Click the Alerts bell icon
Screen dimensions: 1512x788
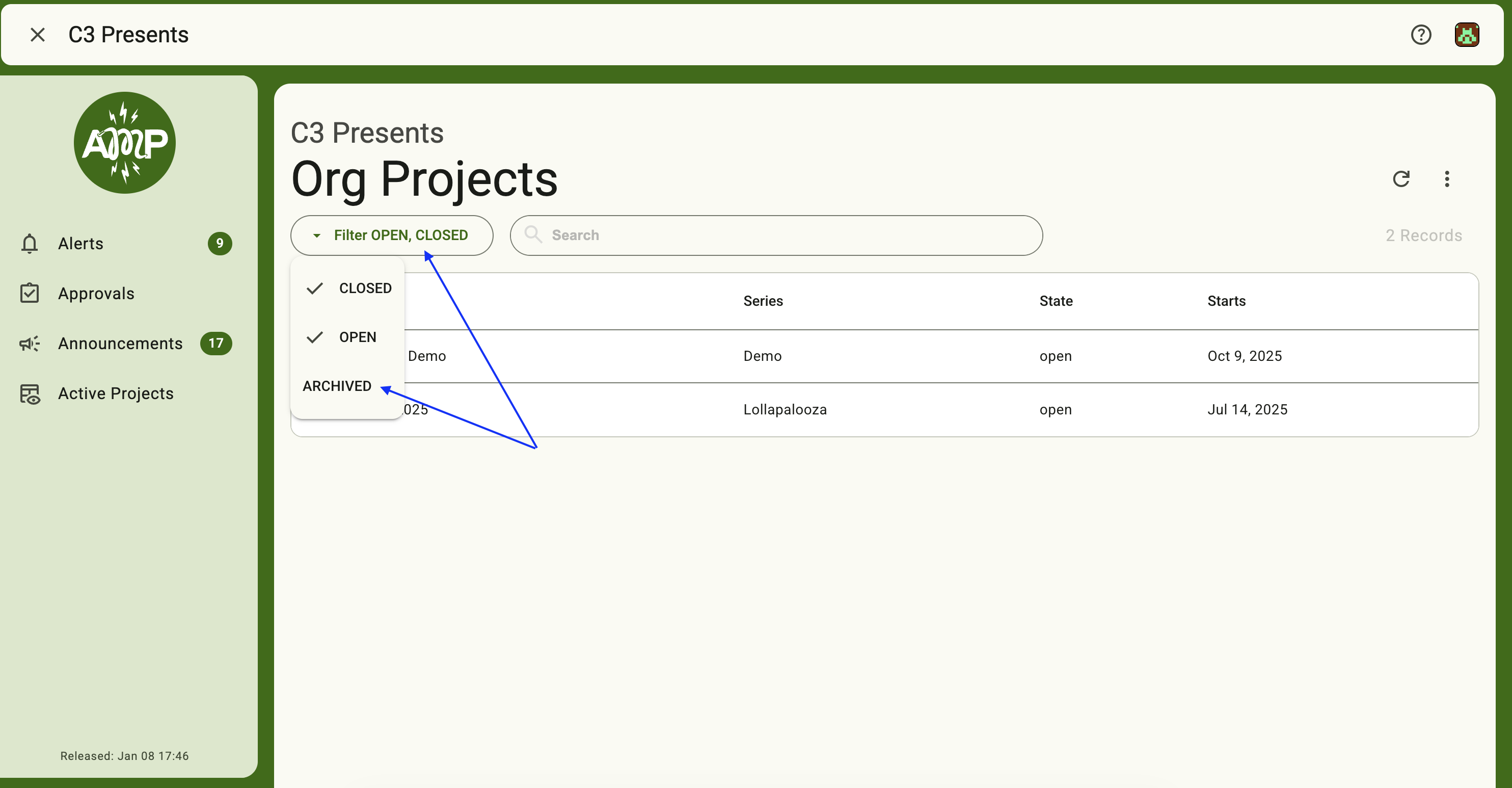30,243
